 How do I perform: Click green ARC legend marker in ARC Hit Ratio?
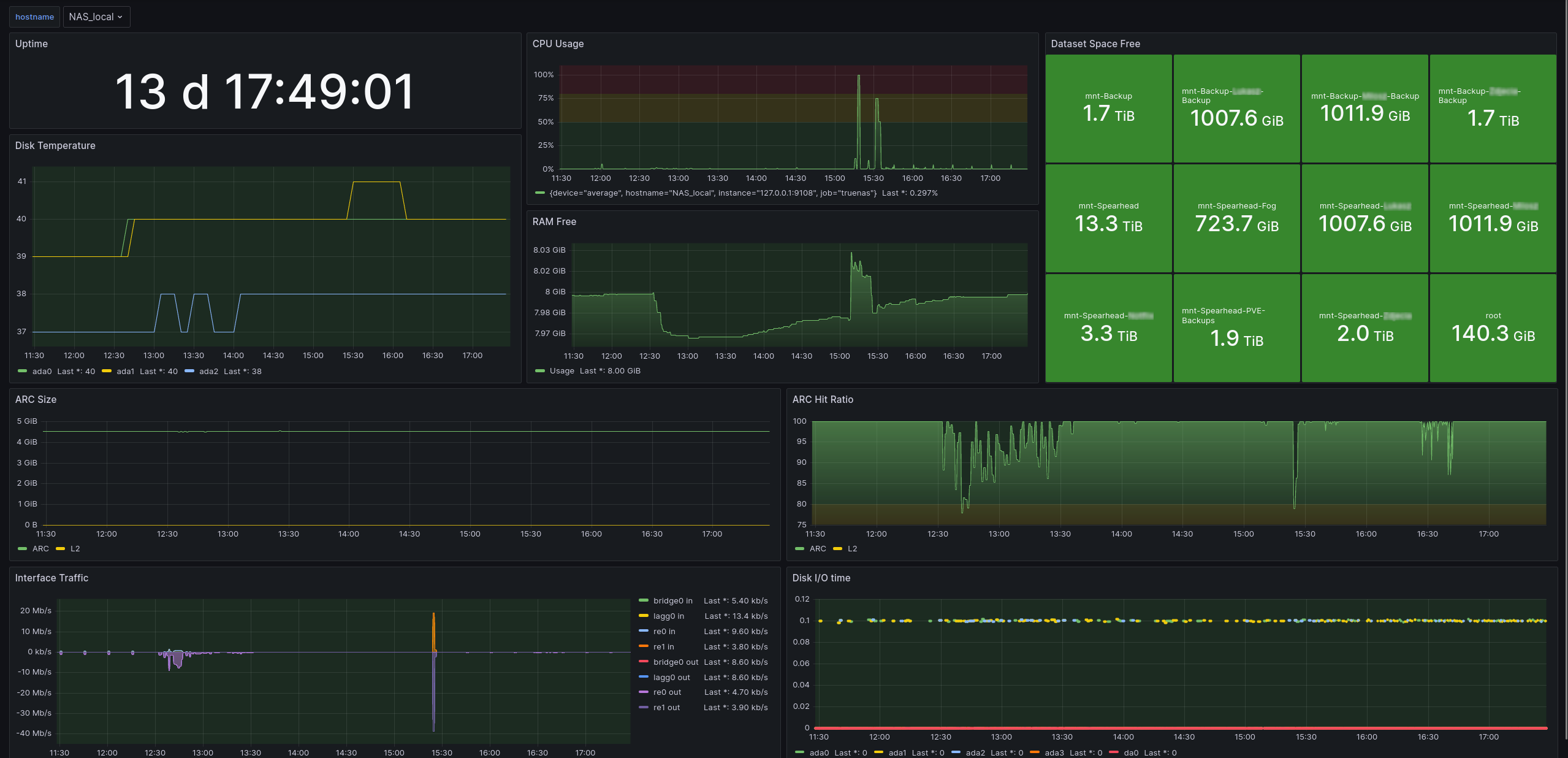pyautogui.click(x=799, y=549)
